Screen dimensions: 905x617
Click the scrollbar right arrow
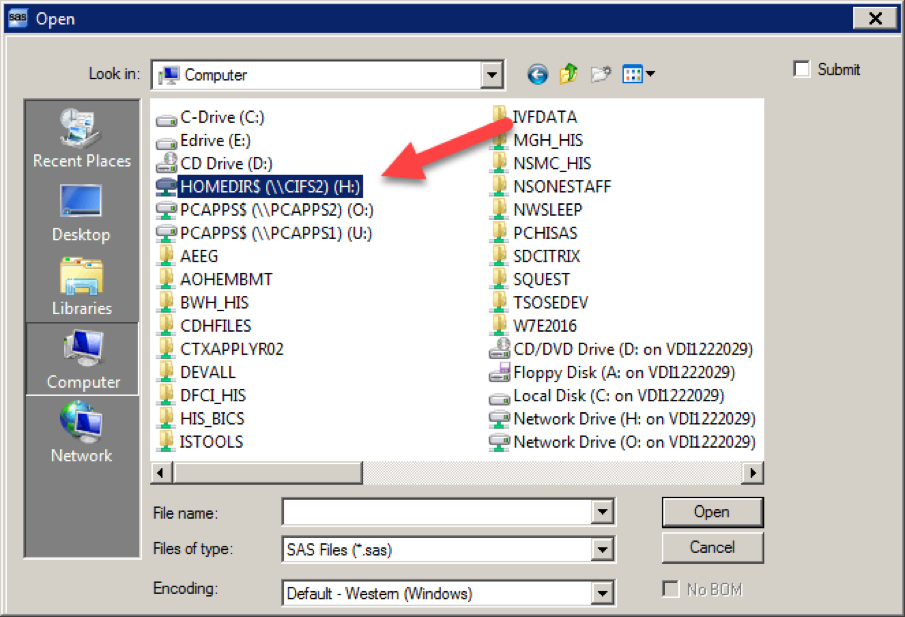(753, 473)
